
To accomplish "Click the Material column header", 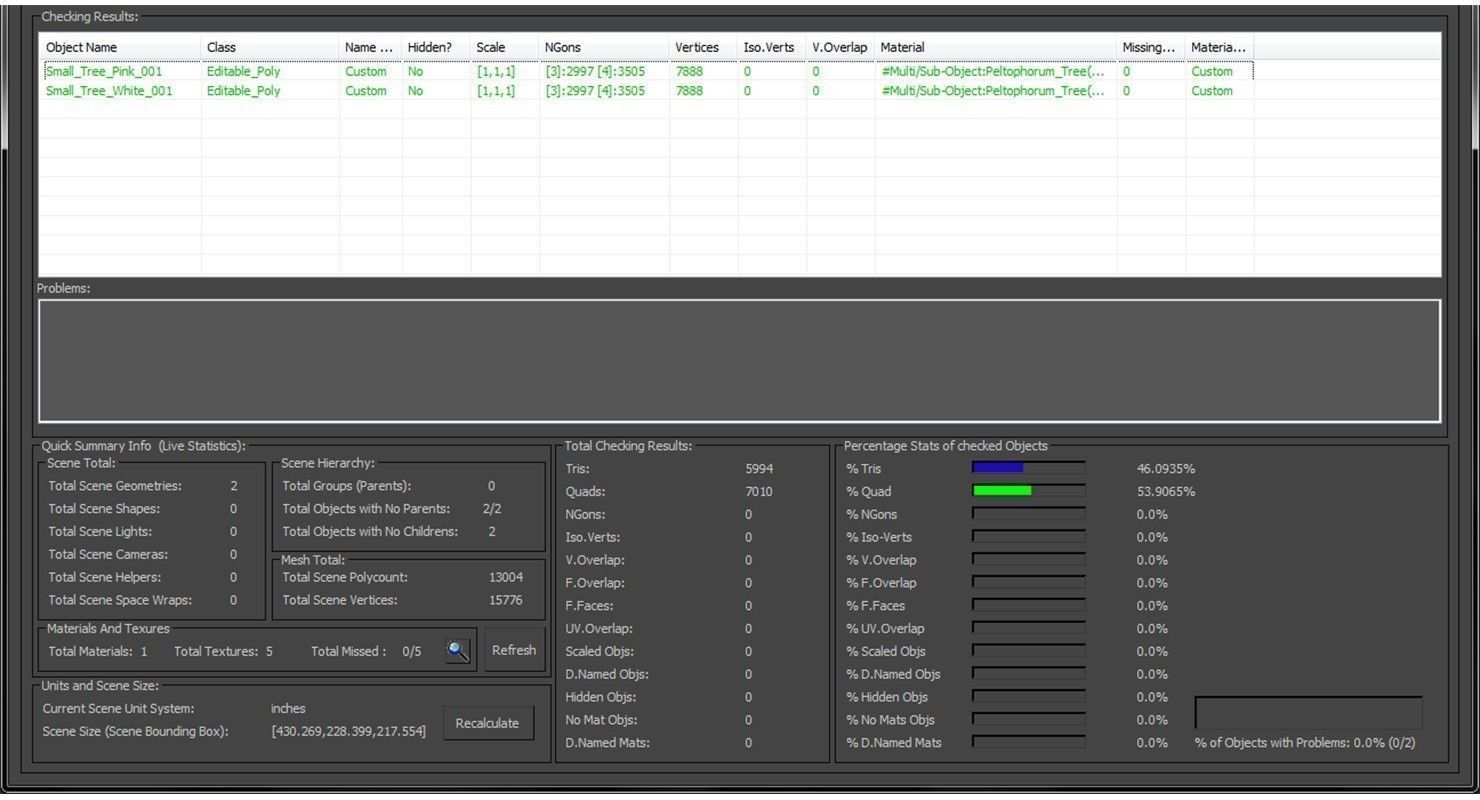I will coord(996,47).
